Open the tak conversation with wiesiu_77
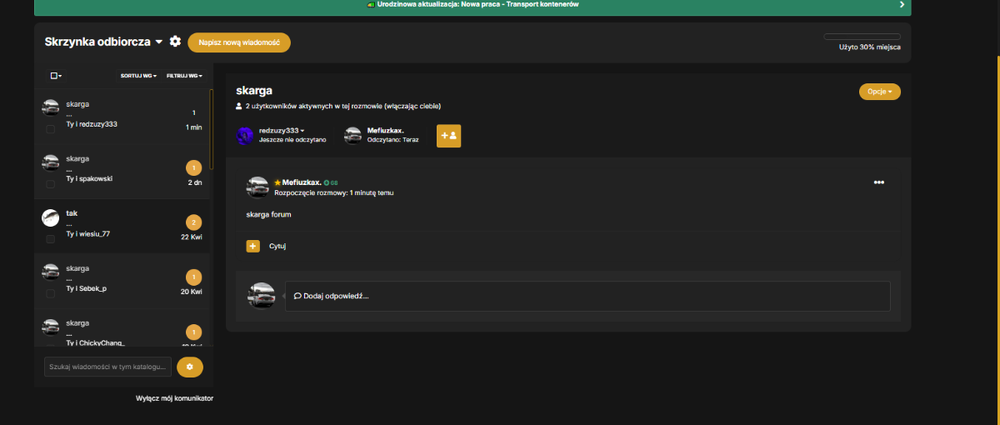The image size is (1000, 425). point(122,227)
